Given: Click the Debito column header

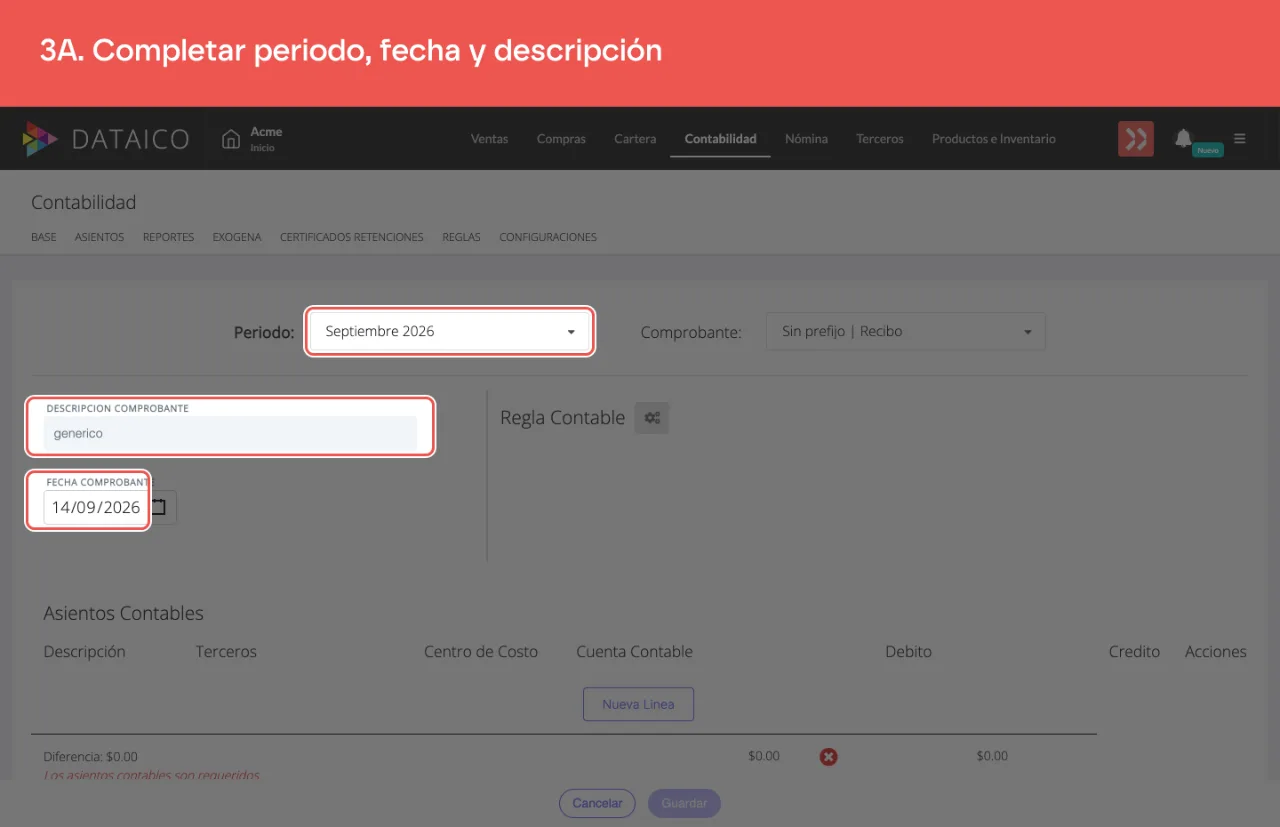Looking at the screenshot, I should point(908,651).
